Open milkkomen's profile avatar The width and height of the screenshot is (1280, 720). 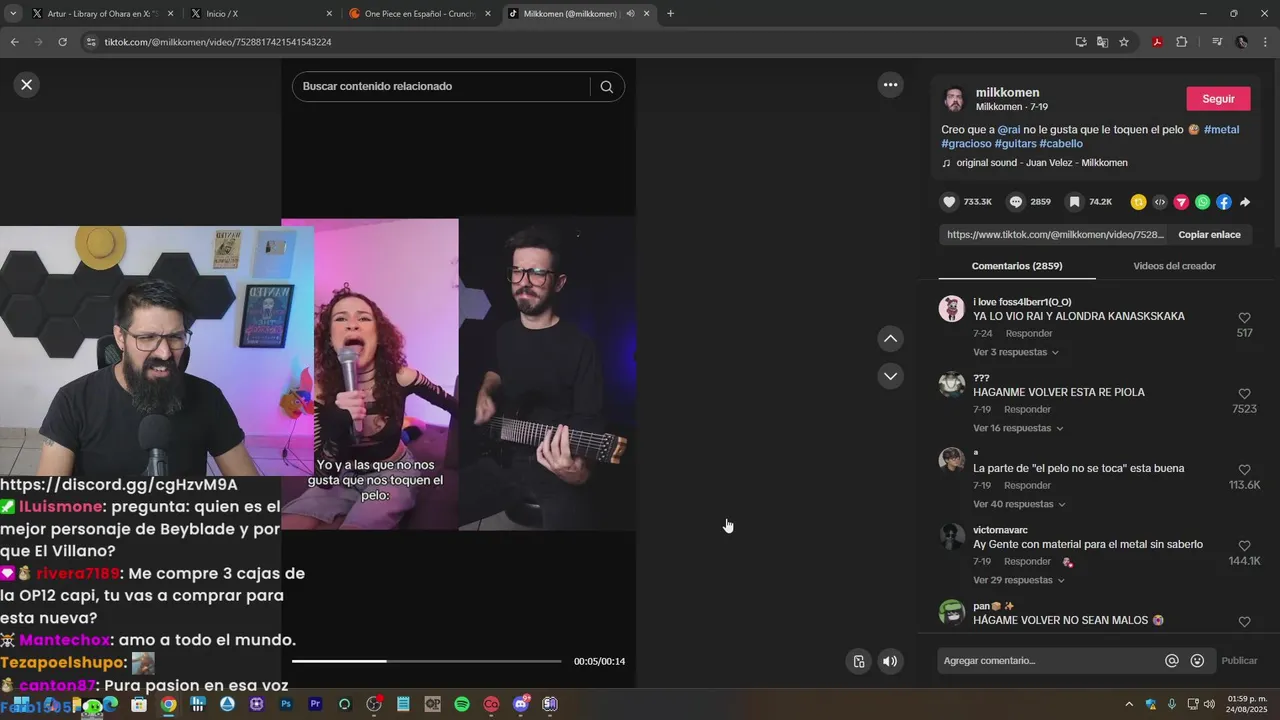(954, 99)
